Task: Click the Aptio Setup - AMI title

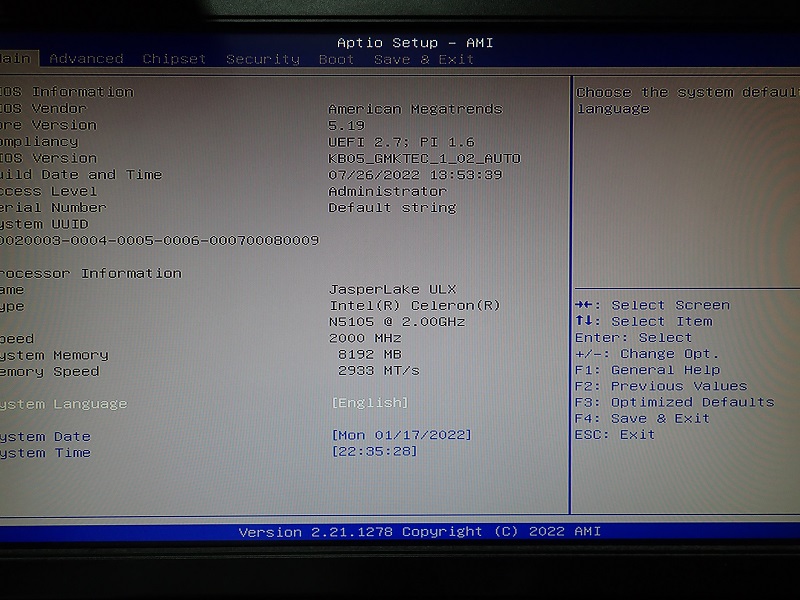Action: pos(415,42)
